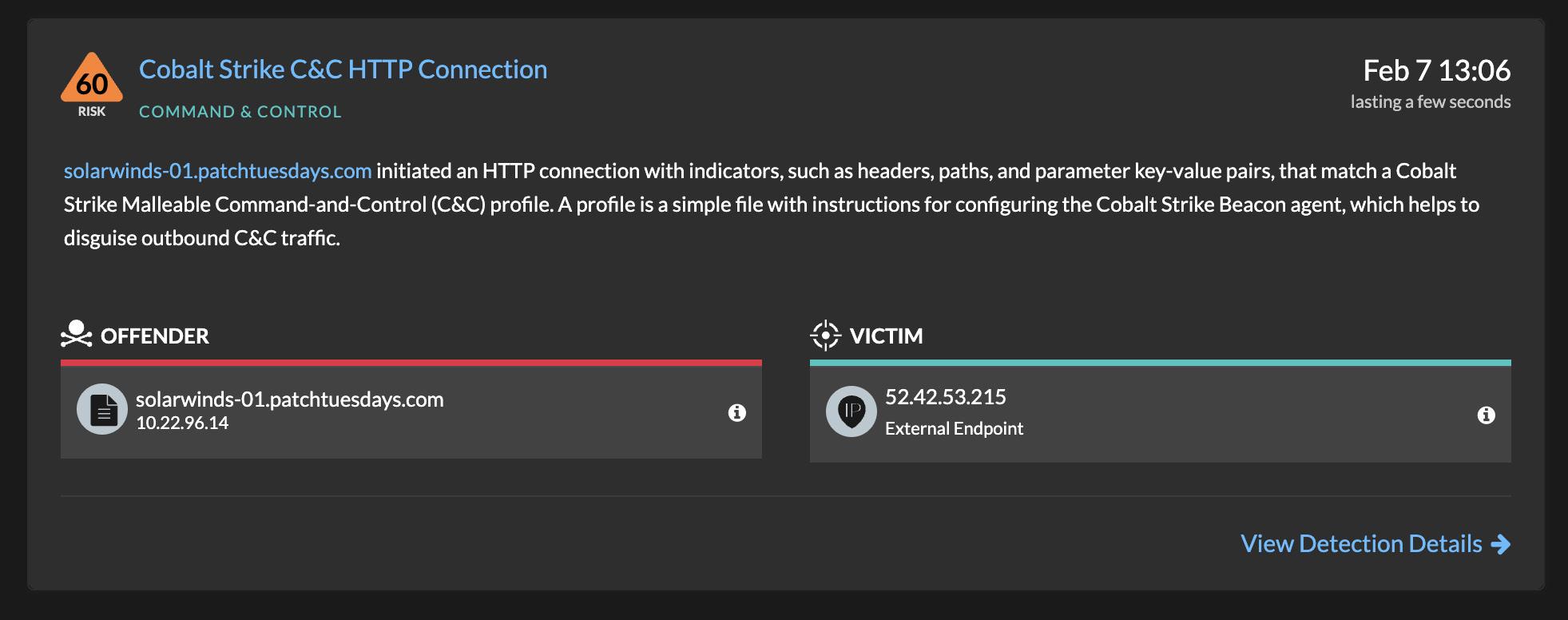Click the victim crosshair target icon

(825, 336)
